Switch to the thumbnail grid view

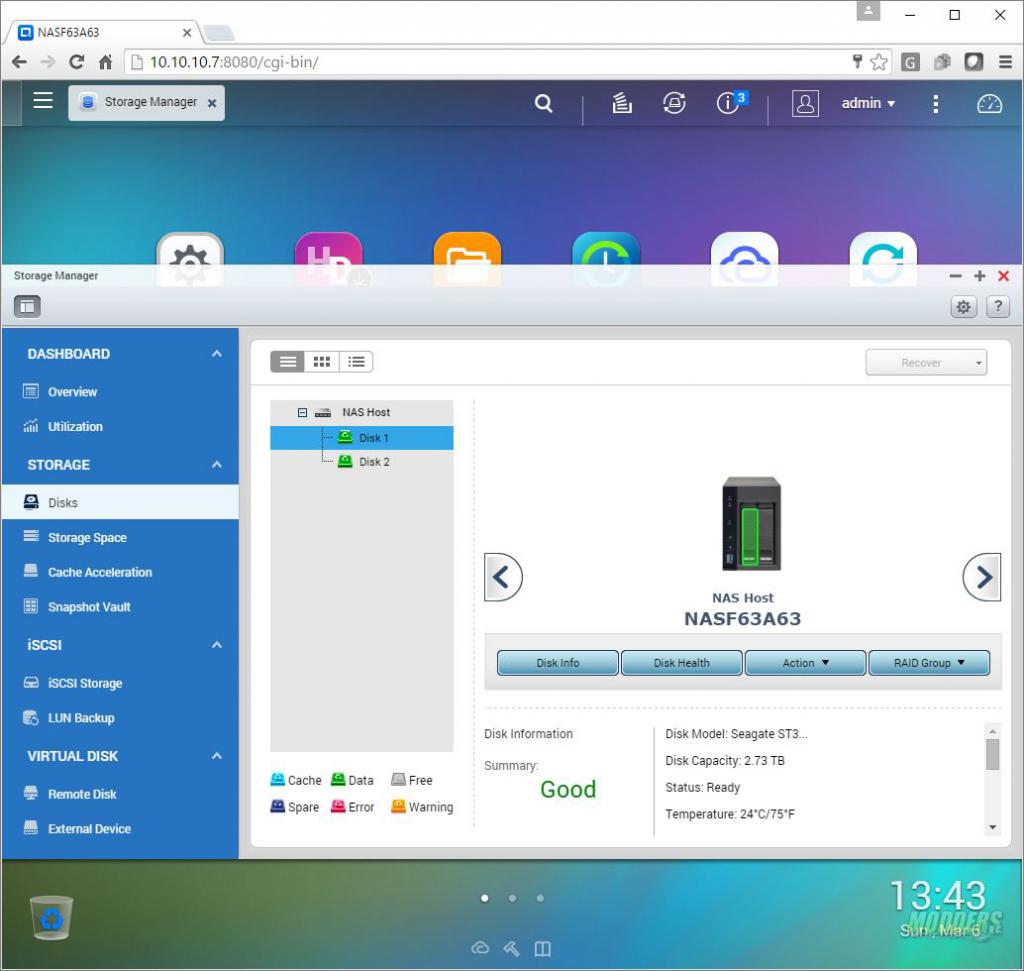coord(322,362)
